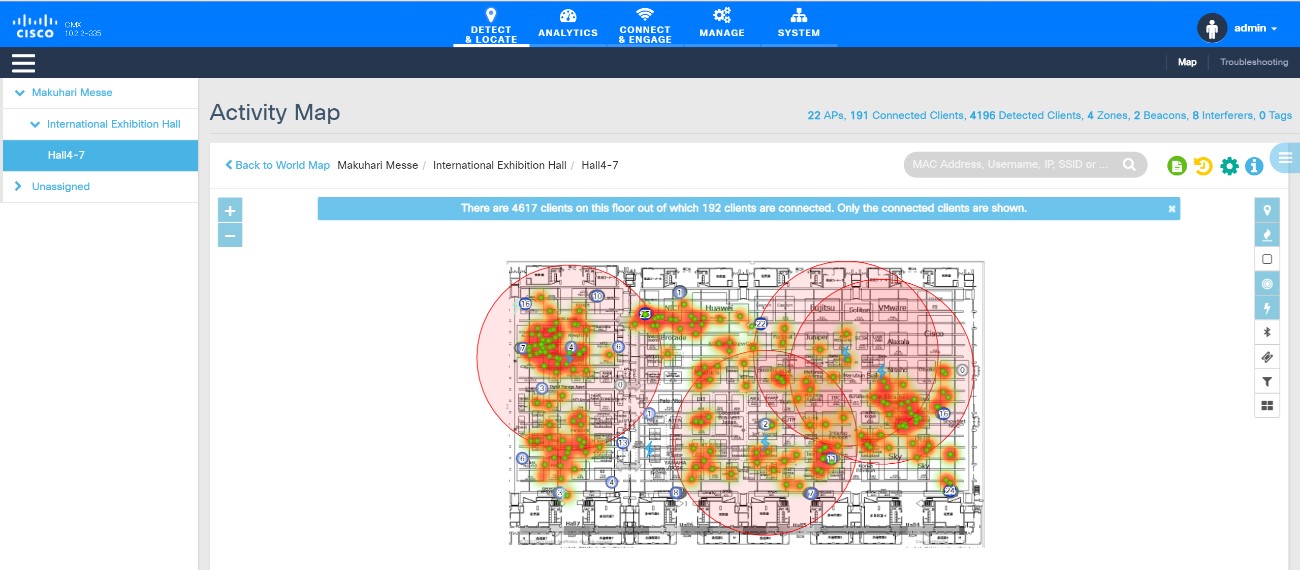This screenshot has height=570, width=1300.
Task: Collapse the International Exhibition Hall node
Action: 33,125
